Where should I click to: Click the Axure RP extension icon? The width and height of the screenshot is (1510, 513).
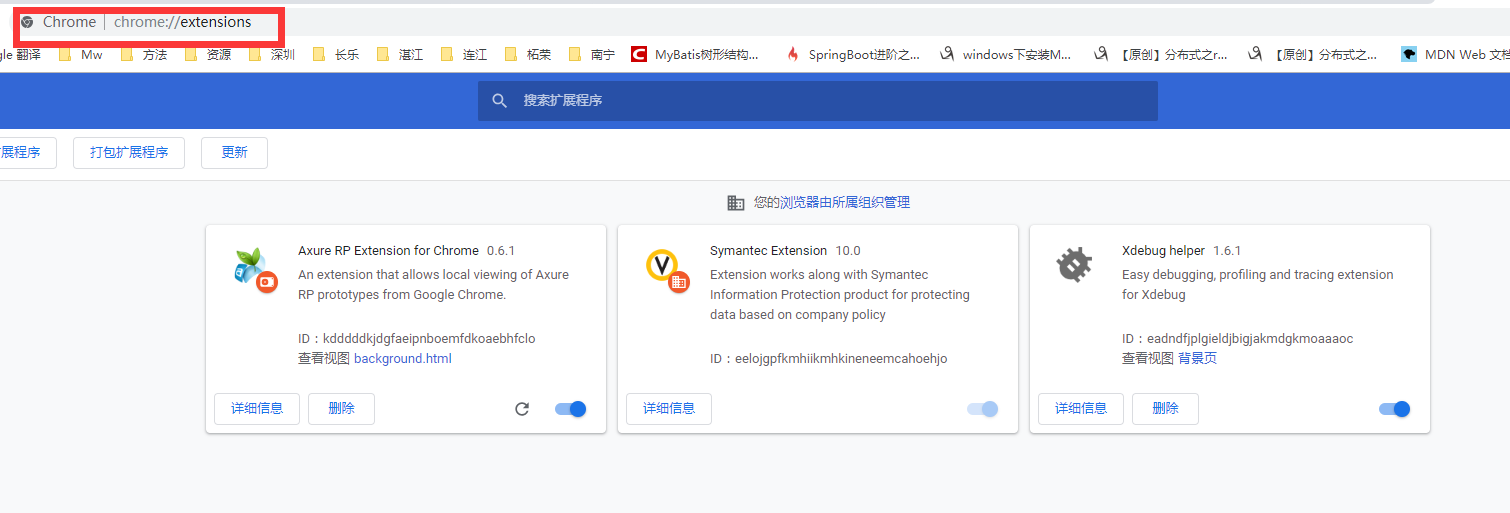[255, 269]
